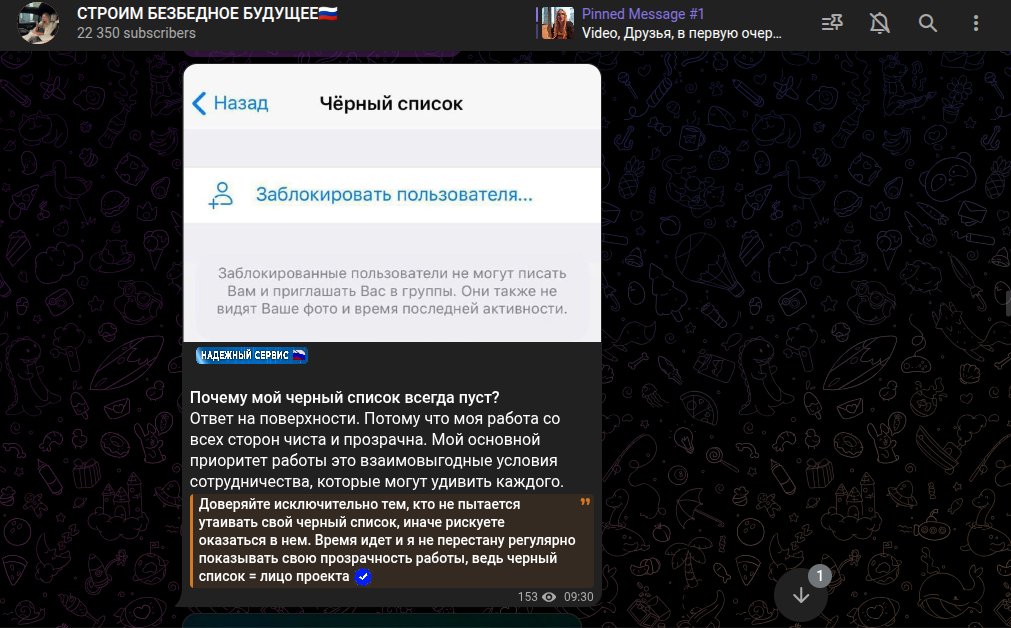Click the scroll-to-bottom arrow button

[x=800, y=595]
